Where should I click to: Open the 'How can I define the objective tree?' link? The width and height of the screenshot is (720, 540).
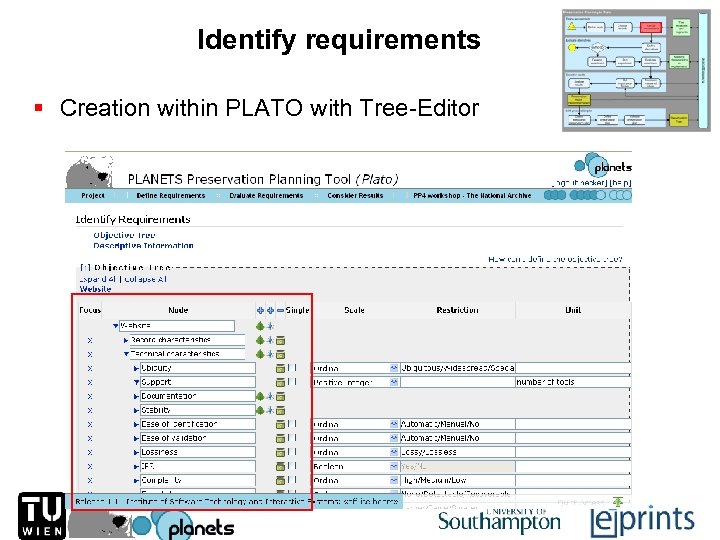(555, 259)
